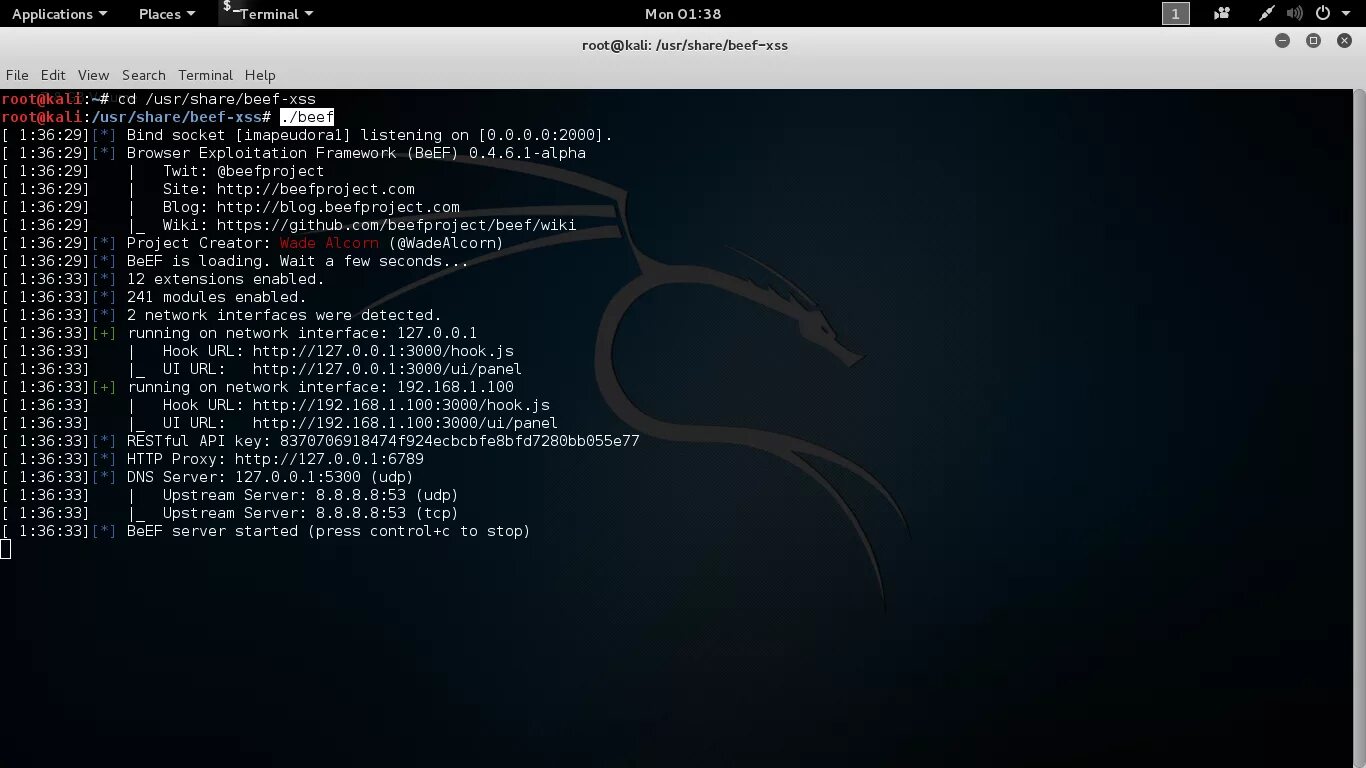This screenshot has height=768, width=1366.
Task: Click the http://beefproject.com site URL
Action: [x=316, y=189]
